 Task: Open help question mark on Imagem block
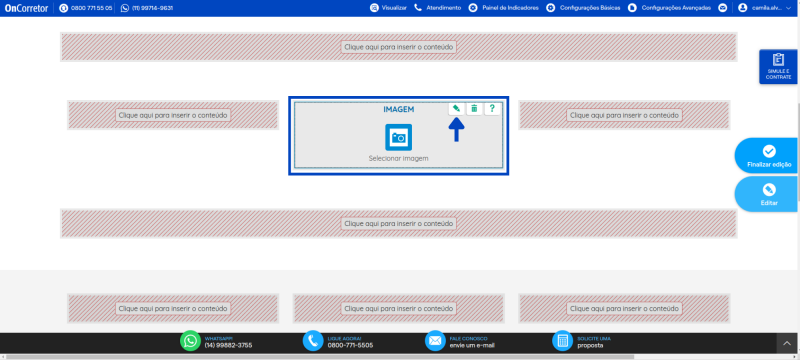(492, 109)
